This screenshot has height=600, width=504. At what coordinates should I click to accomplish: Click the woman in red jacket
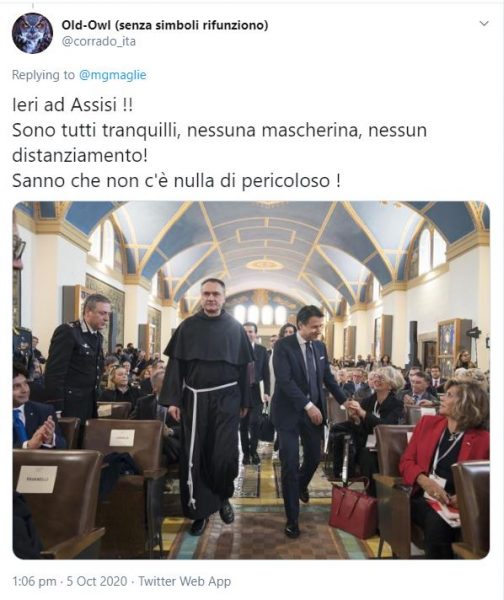[444, 459]
